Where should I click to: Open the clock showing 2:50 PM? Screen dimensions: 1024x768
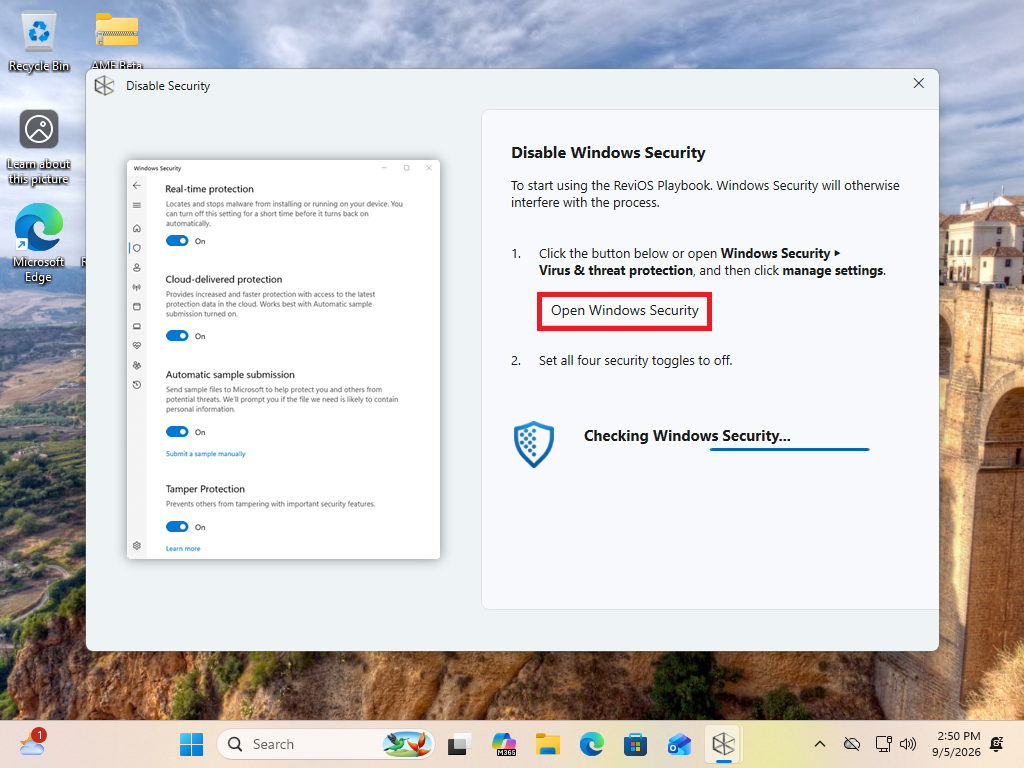(x=956, y=744)
